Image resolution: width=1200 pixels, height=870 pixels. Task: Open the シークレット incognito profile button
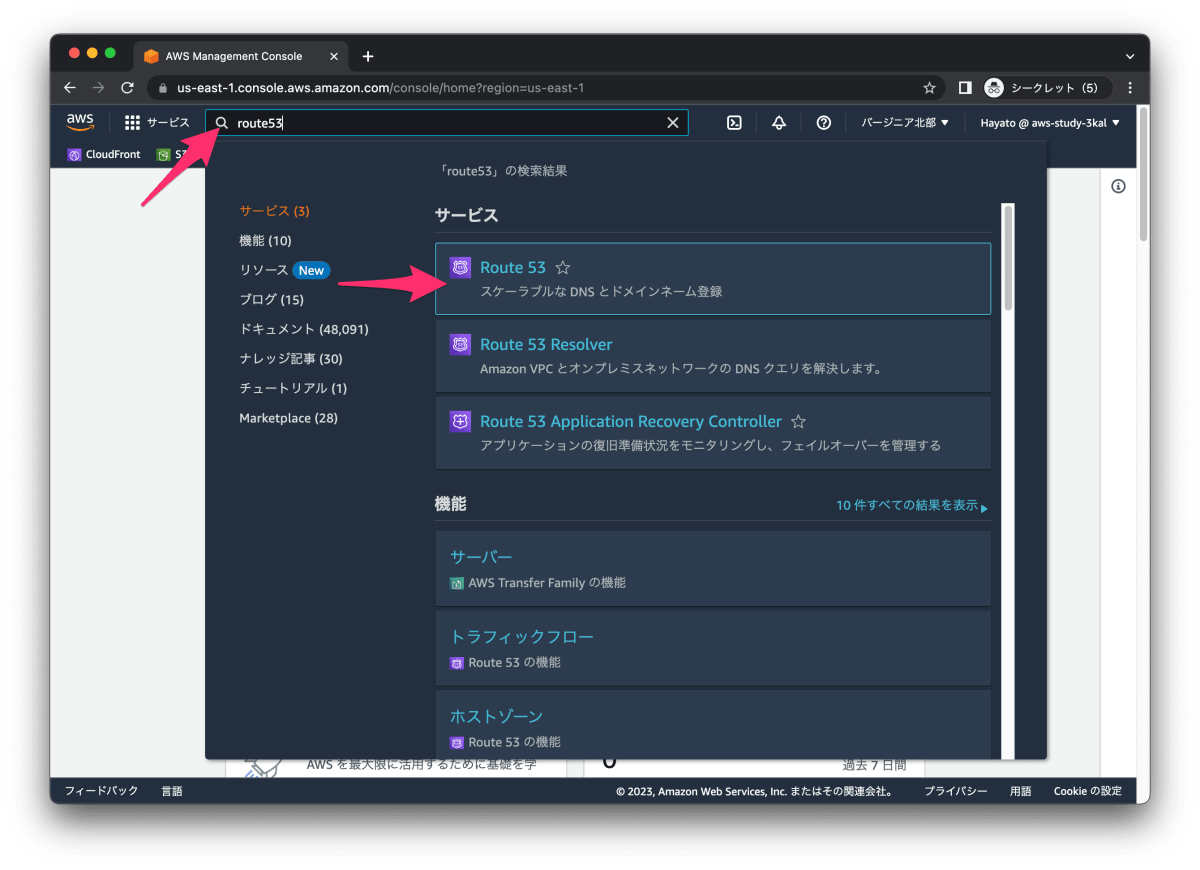click(x=1046, y=88)
